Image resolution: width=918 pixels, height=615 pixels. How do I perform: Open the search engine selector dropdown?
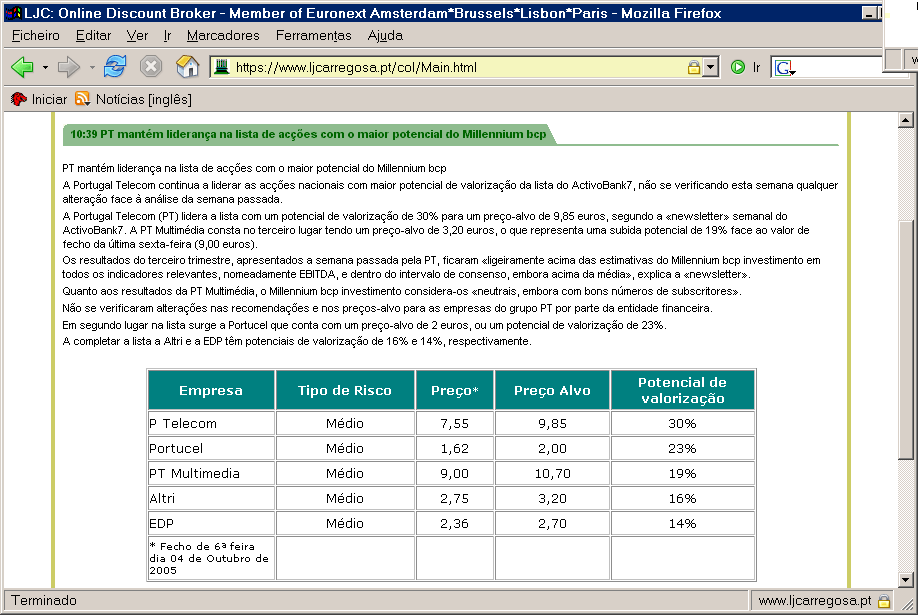785,69
